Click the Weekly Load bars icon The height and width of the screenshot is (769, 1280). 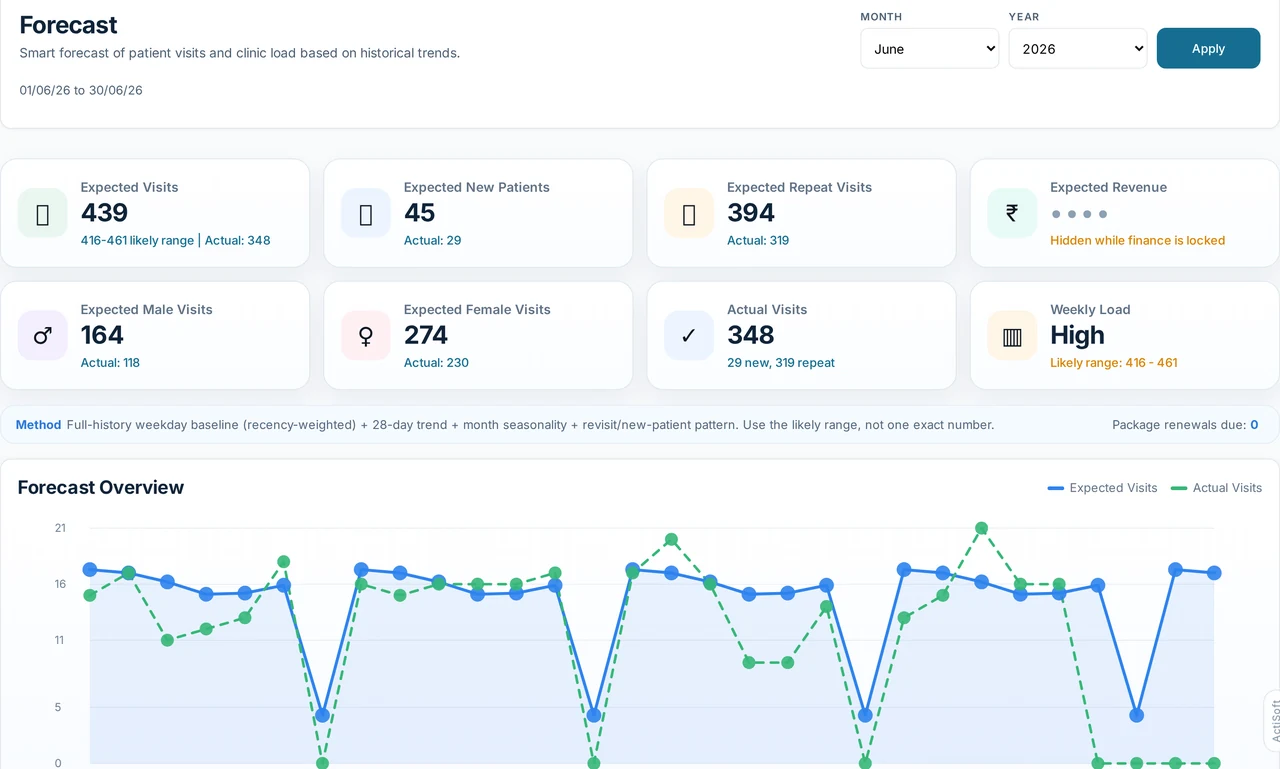click(1012, 336)
